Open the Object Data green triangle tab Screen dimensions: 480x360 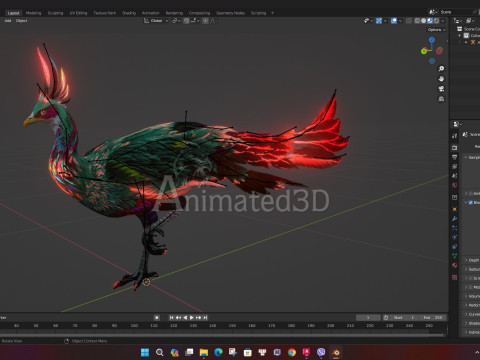point(455,256)
